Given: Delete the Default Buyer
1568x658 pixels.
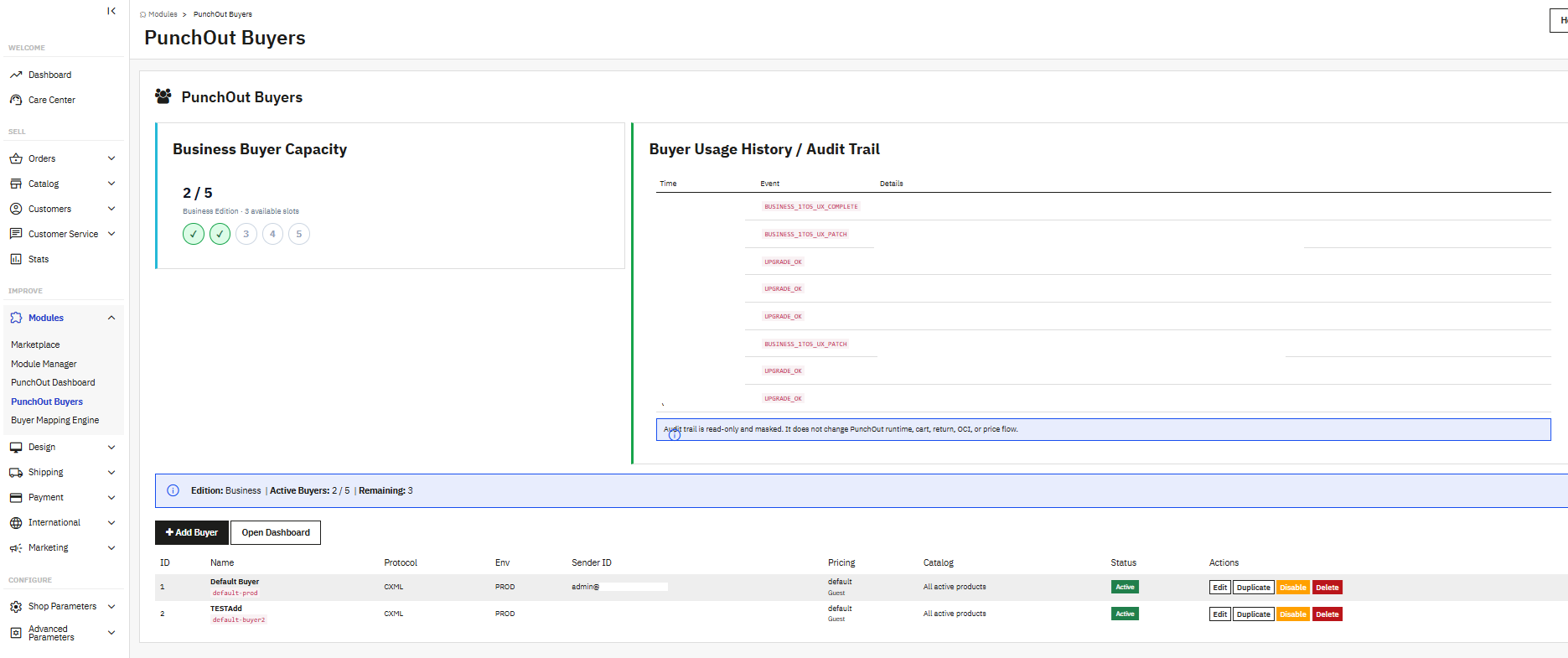Looking at the screenshot, I should click(x=1327, y=588).
